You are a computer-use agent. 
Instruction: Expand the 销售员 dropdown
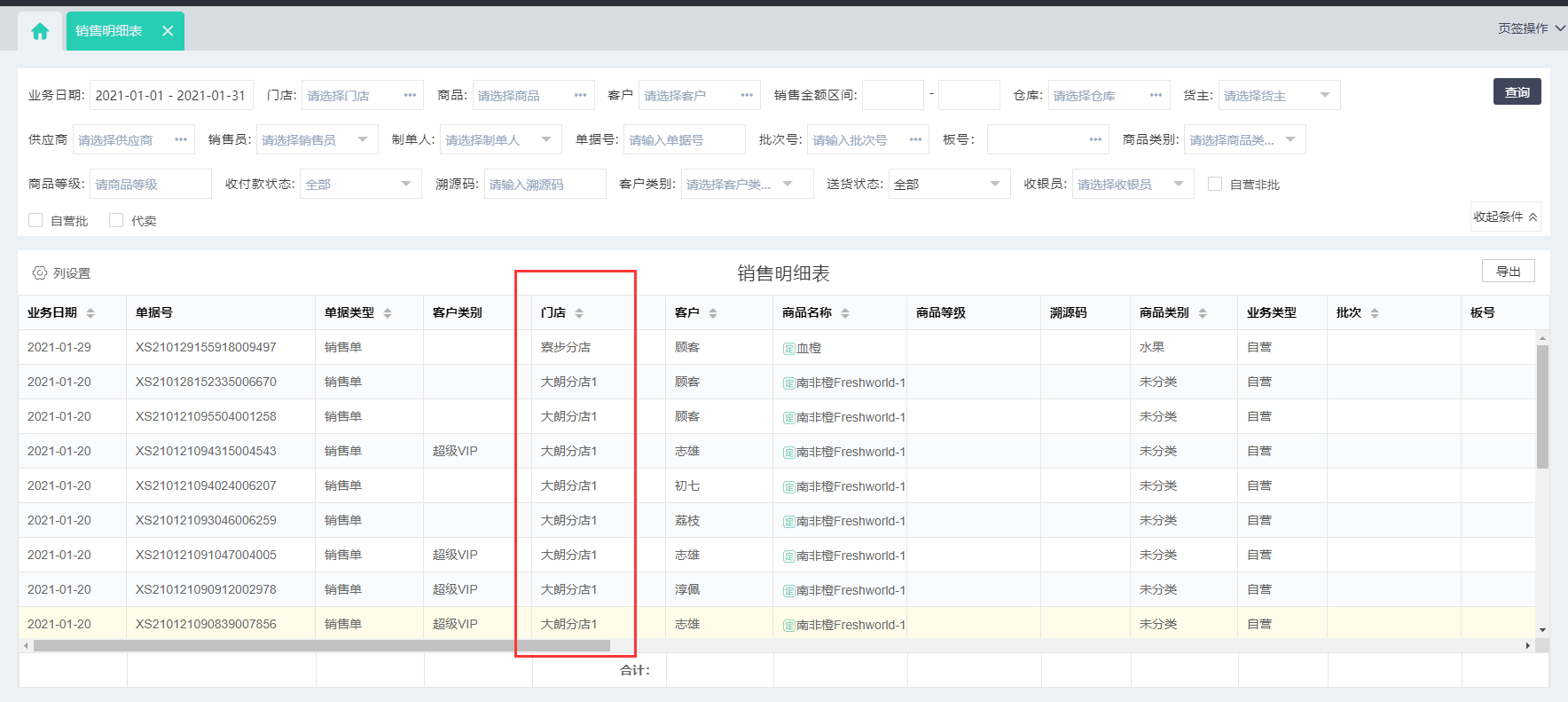click(x=363, y=139)
